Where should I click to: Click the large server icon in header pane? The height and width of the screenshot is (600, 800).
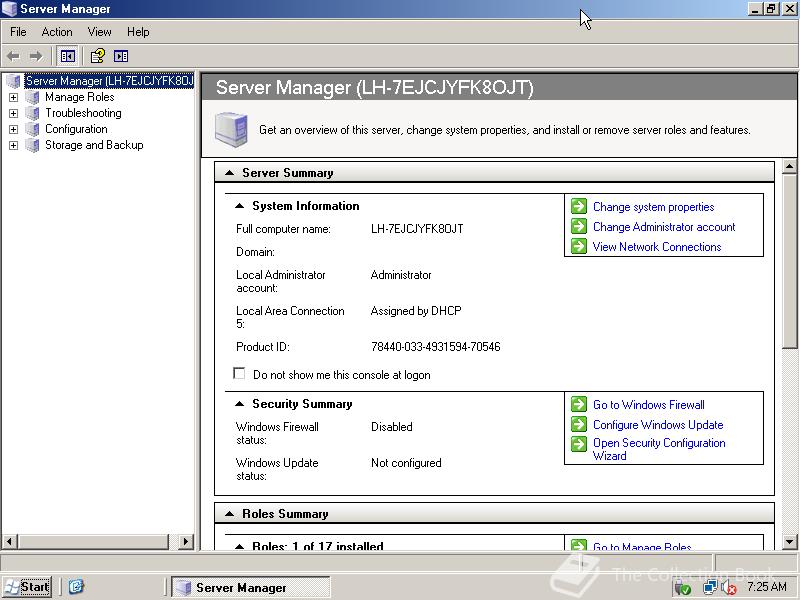pos(231,130)
